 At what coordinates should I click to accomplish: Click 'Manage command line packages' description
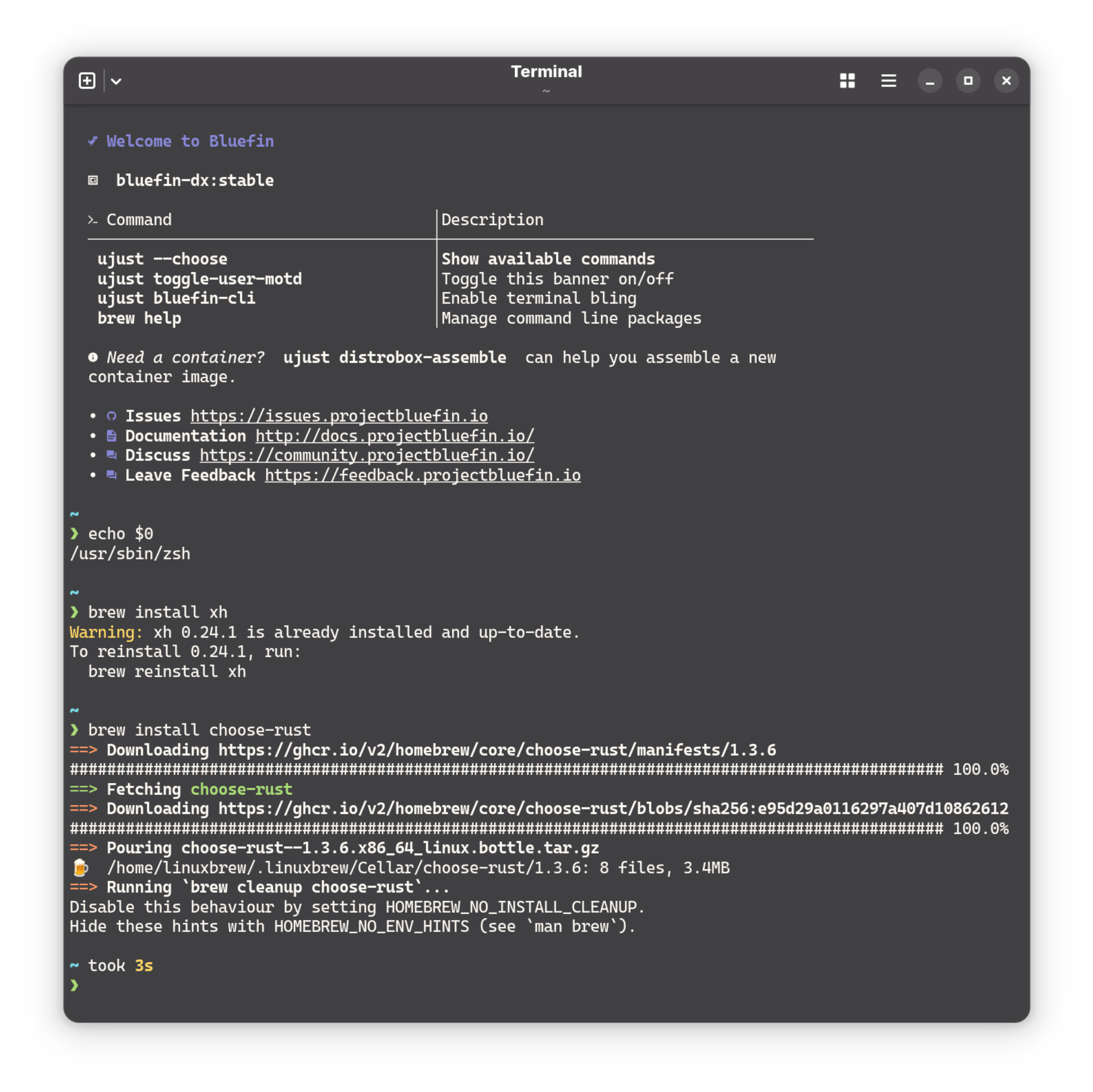[571, 318]
